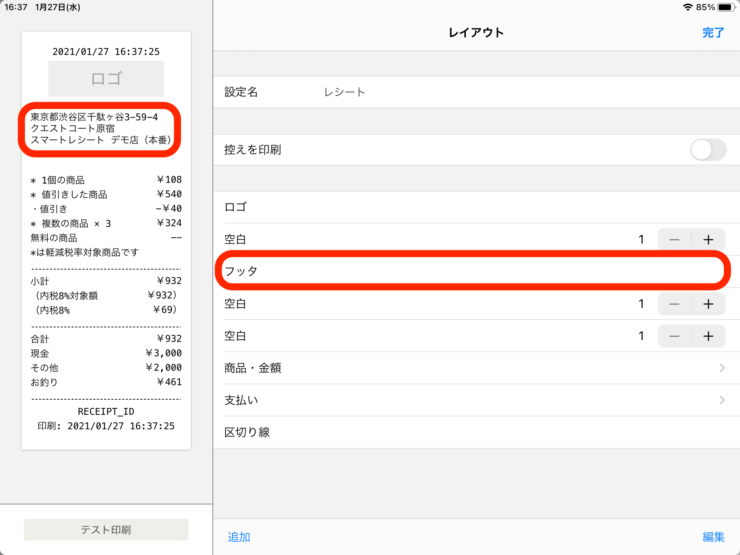Open the 商品・金額 settings row

pyautogui.click(x=476, y=368)
